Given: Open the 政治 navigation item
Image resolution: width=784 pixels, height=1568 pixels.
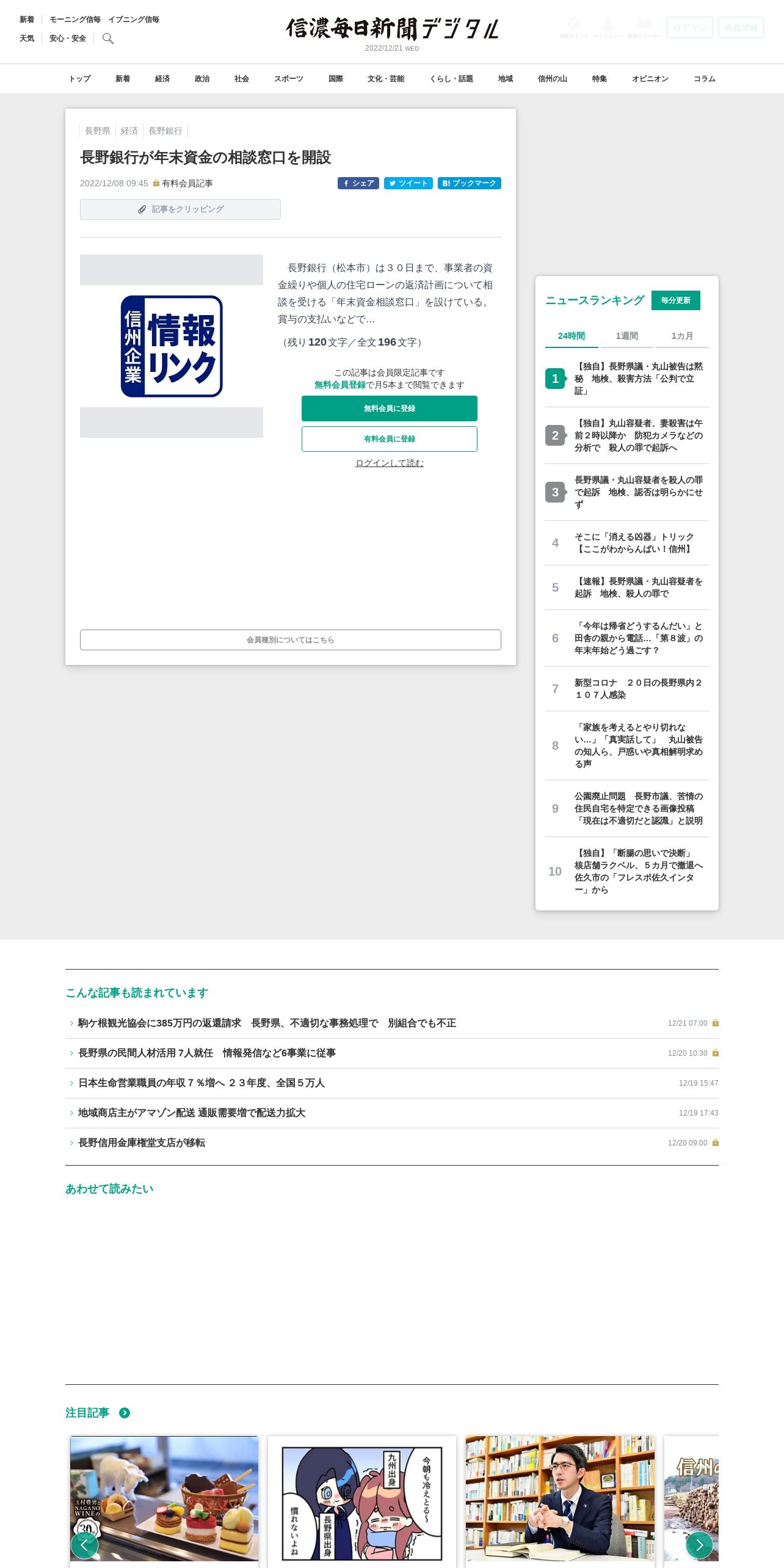Looking at the screenshot, I should (202, 79).
